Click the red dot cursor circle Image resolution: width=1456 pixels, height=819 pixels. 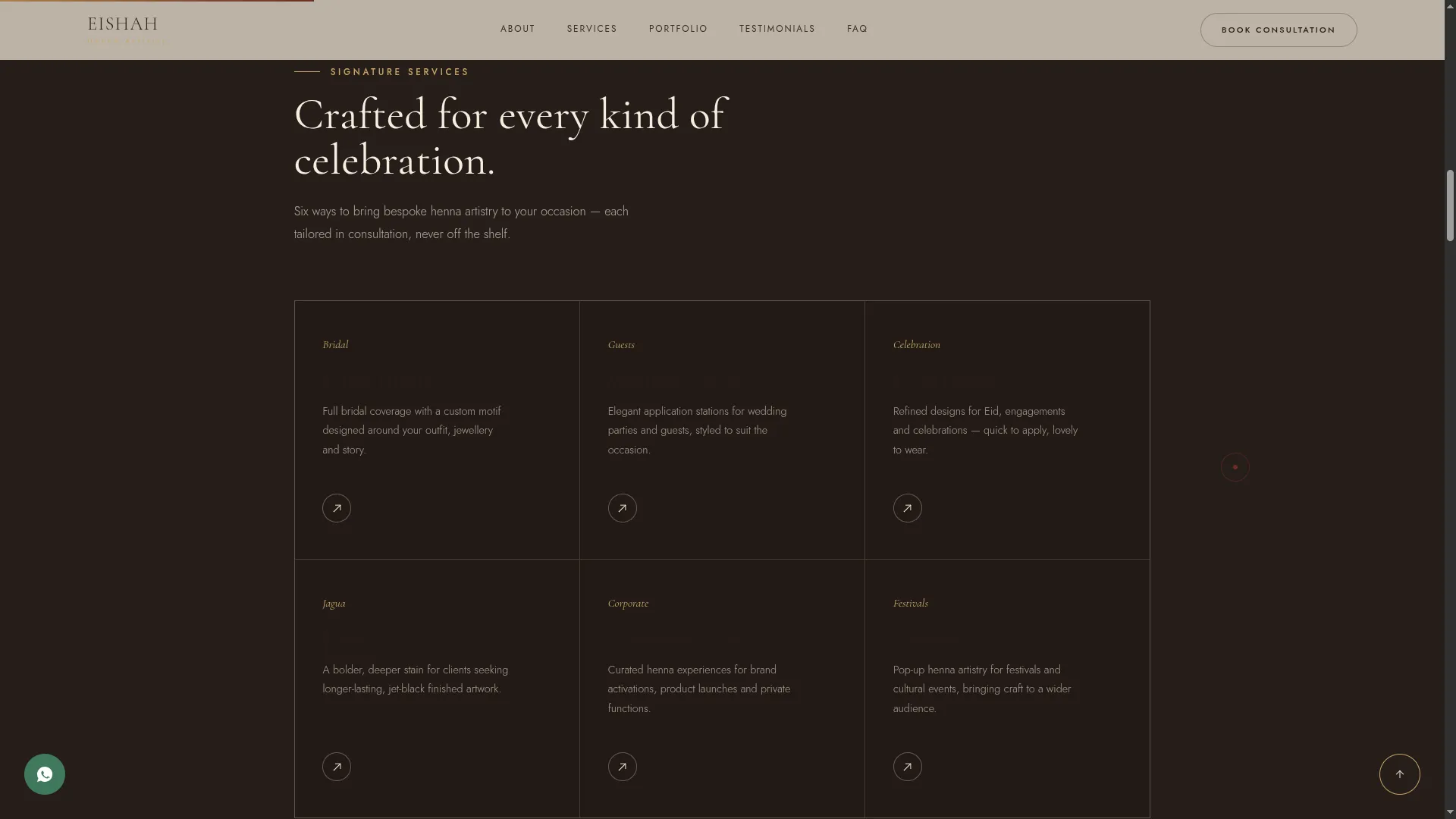[1235, 467]
